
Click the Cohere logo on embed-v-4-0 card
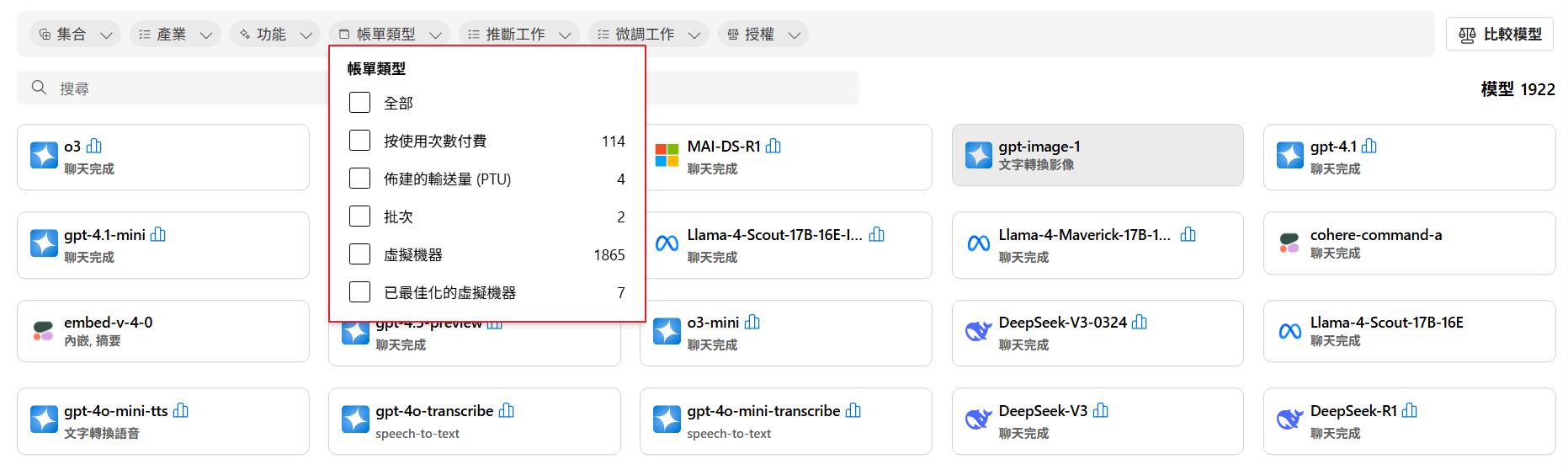[x=43, y=332]
